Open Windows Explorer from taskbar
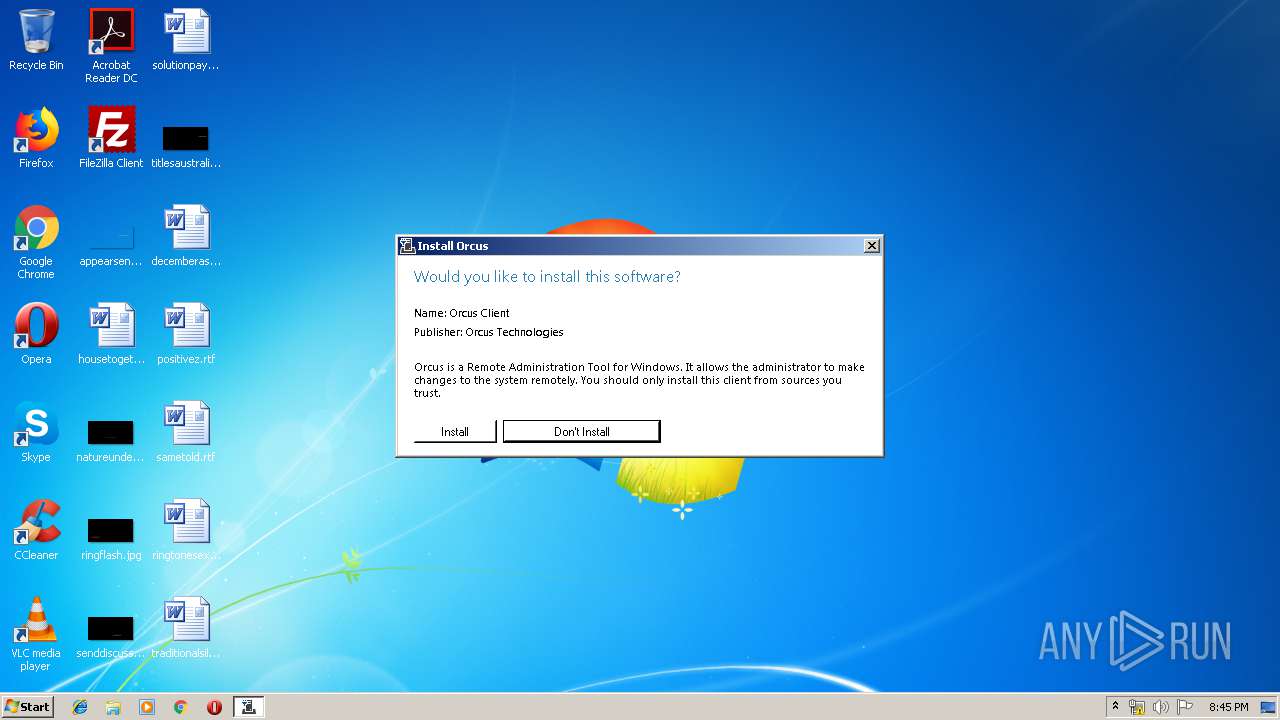The height and width of the screenshot is (720, 1280). tap(113, 707)
